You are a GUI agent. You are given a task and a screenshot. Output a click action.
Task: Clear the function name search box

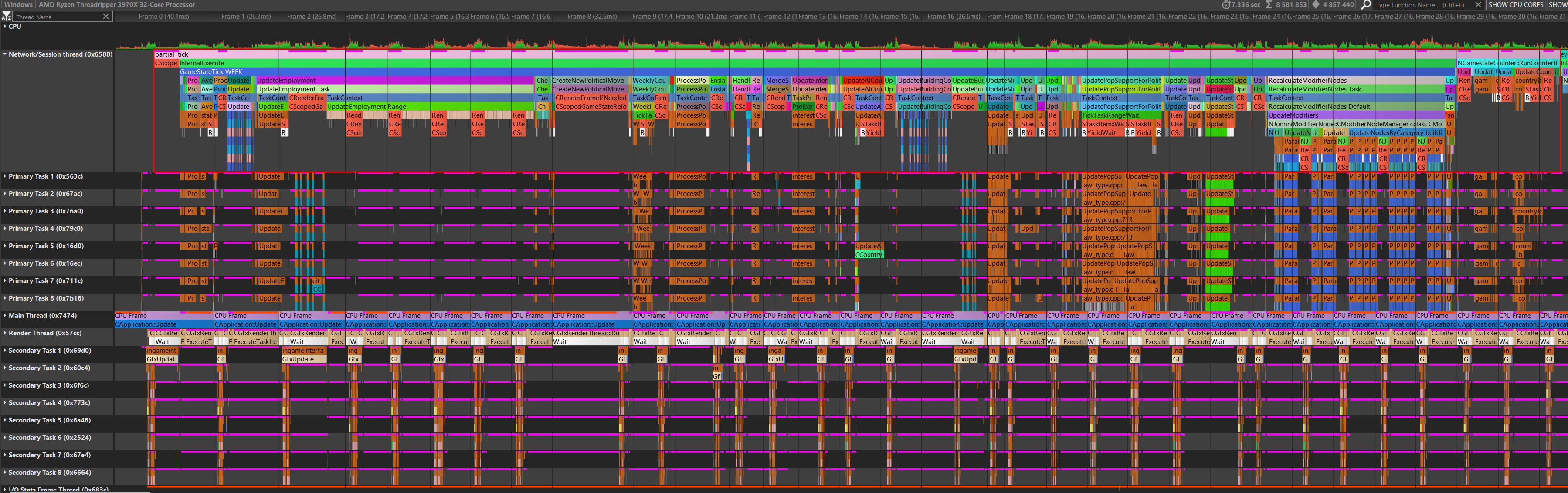1478,5
